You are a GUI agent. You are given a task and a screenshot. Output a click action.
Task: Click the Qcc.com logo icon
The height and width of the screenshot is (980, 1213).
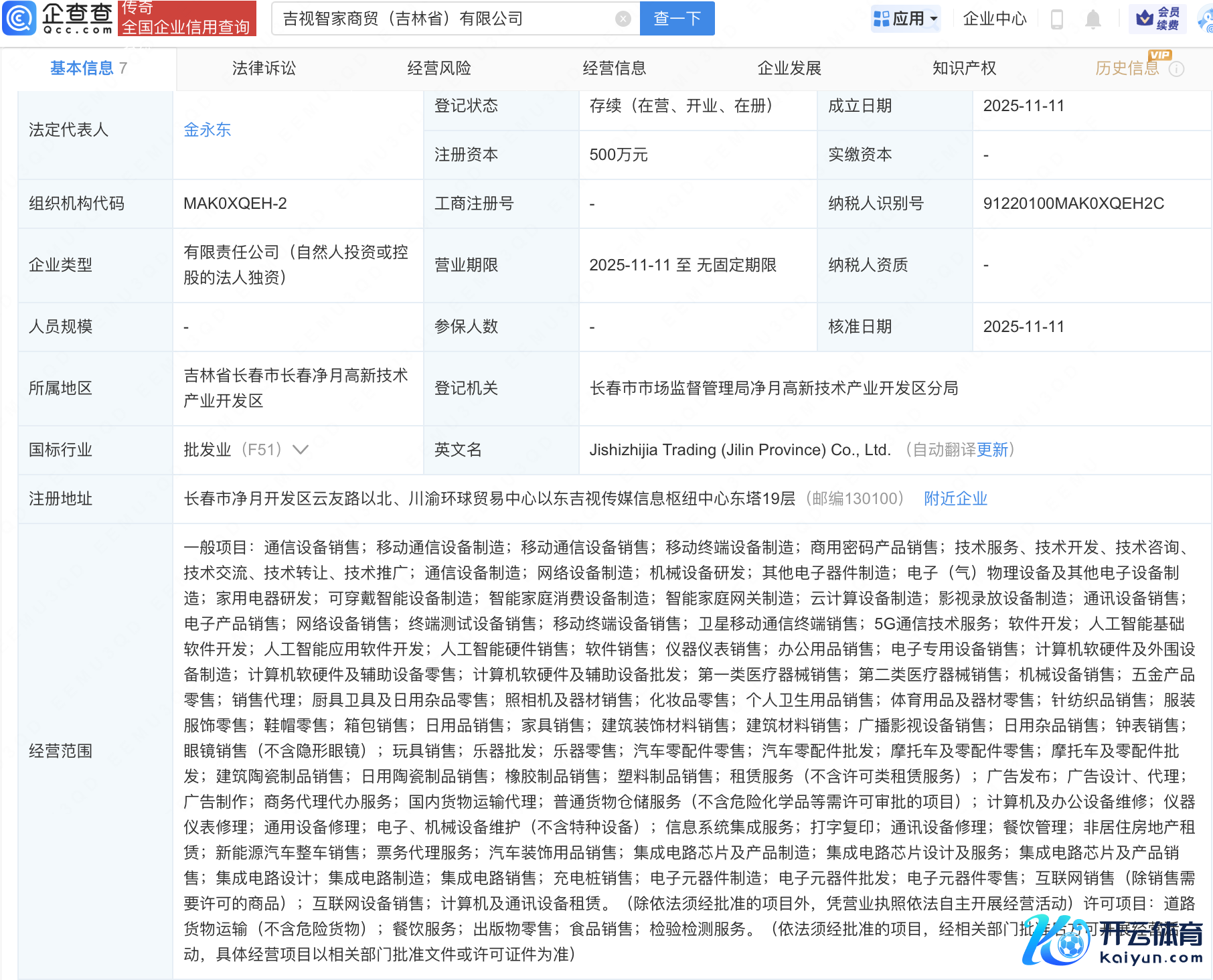19,18
